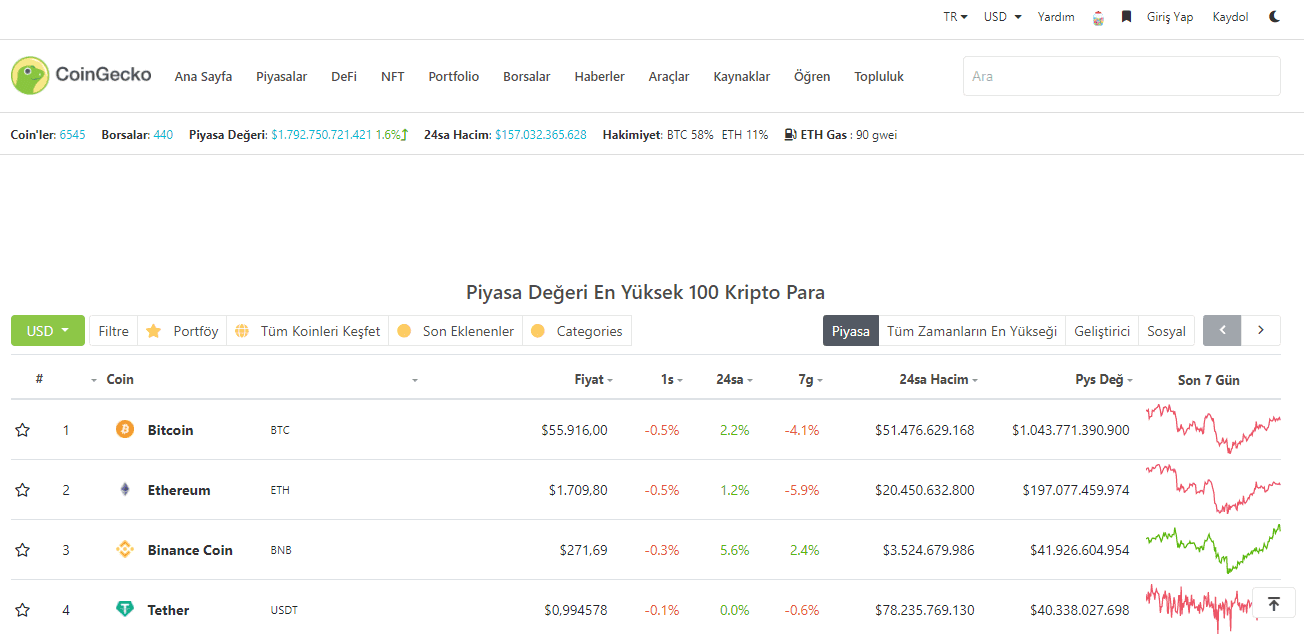This screenshot has width=1304, height=639.
Task: Open the Yardım link
Action: 1056,17
